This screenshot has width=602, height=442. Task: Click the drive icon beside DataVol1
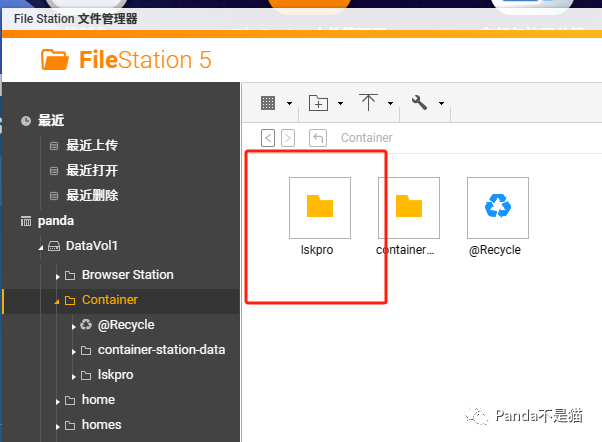point(54,246)
